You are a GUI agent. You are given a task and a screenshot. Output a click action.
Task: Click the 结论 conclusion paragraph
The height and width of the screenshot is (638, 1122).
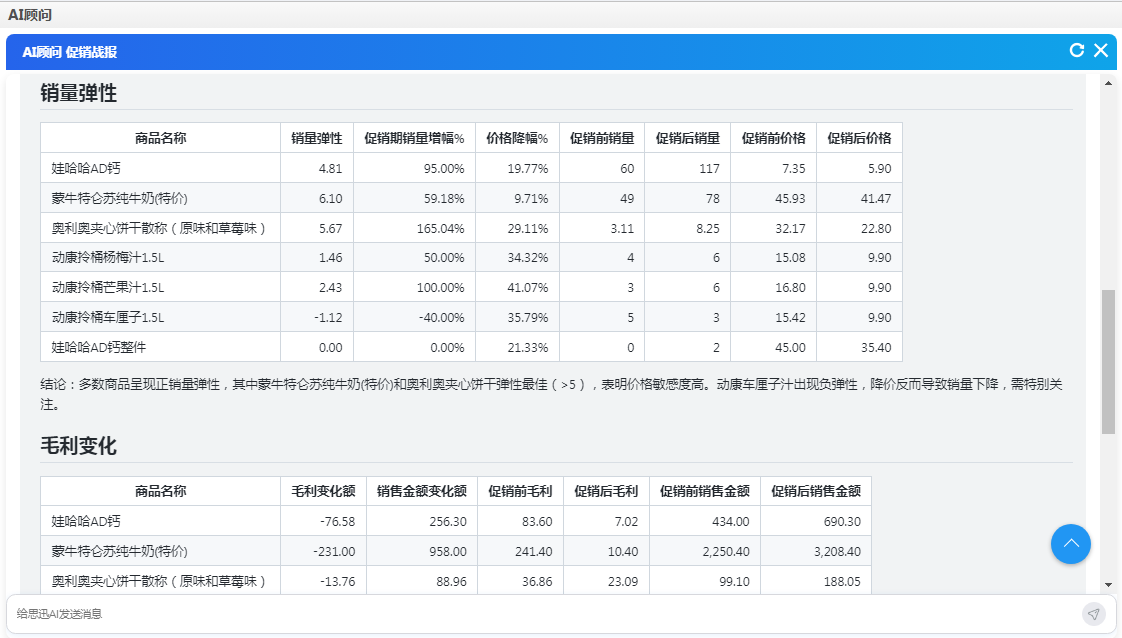click(x=551, y=394)
